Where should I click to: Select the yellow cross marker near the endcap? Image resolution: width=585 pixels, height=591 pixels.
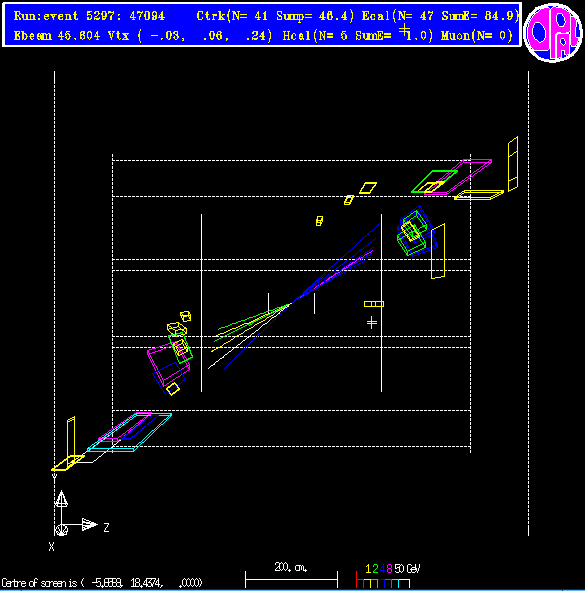pyautogui.click(x=372, y=322)
